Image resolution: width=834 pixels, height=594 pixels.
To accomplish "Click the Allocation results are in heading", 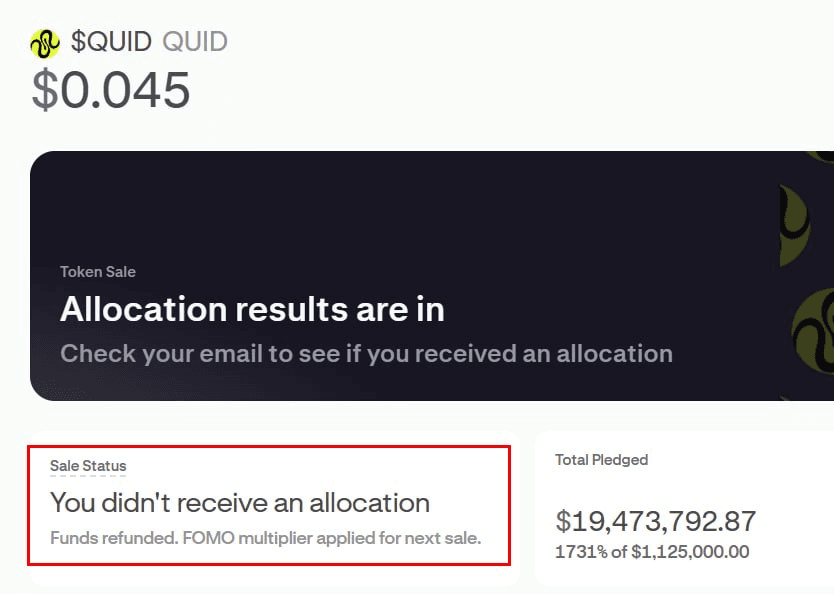I will pos(252,309).
